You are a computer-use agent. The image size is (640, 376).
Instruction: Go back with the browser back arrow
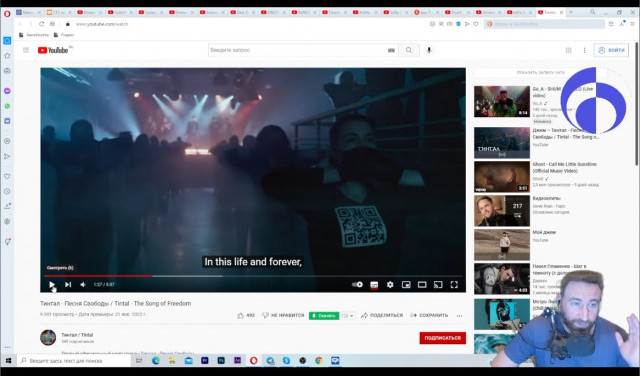[20, 24]
